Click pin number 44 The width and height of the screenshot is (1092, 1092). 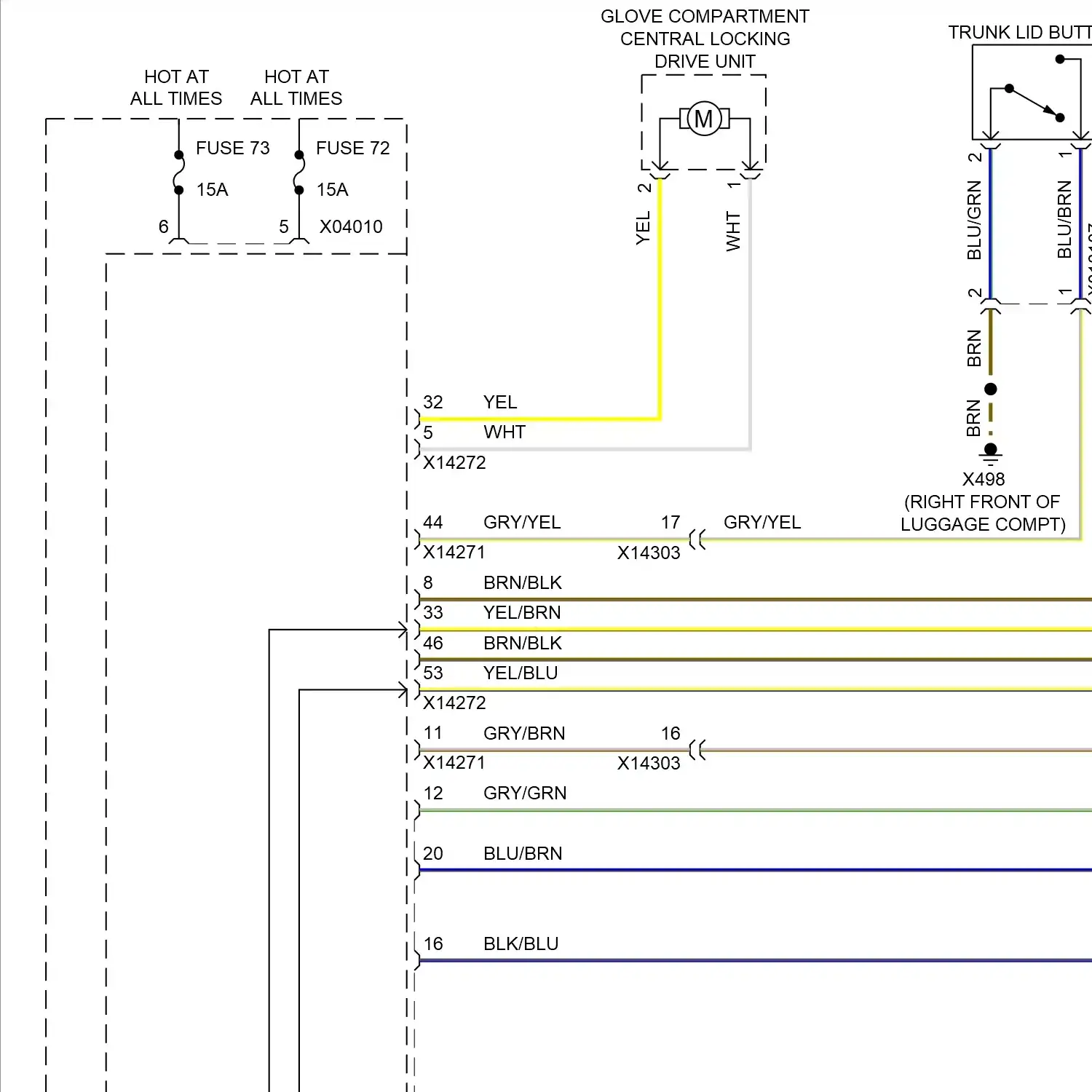pyautogui.click(x=433, y=522)
